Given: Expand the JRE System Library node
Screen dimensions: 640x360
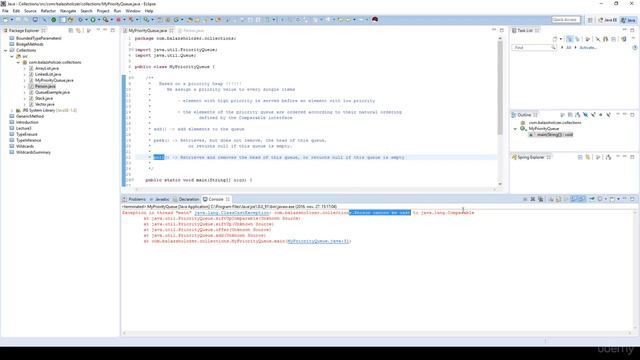Looking at the screenshot, I should (x=12, y=110).
